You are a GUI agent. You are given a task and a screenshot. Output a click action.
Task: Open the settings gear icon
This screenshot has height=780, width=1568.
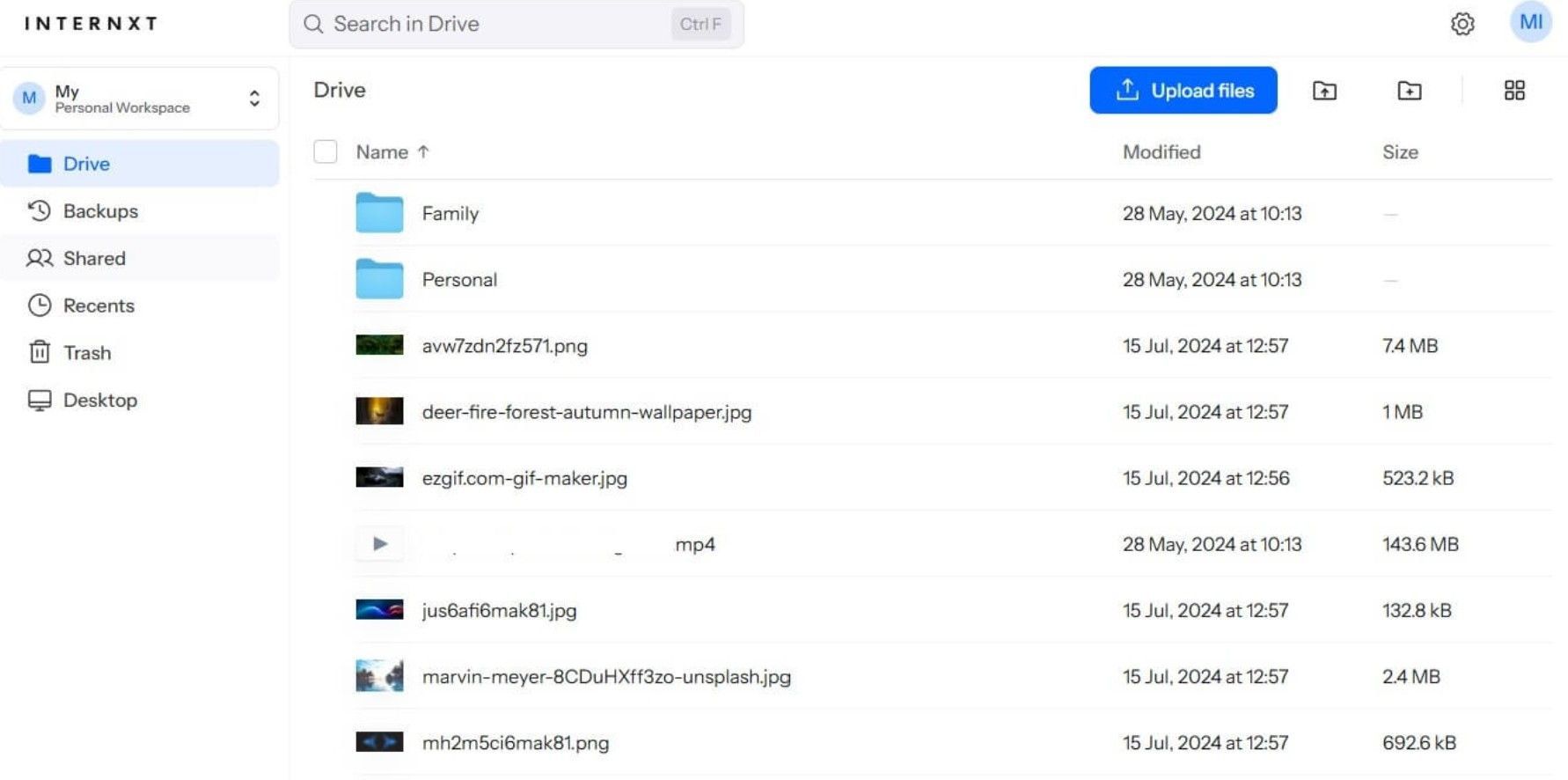[1462, 24]
